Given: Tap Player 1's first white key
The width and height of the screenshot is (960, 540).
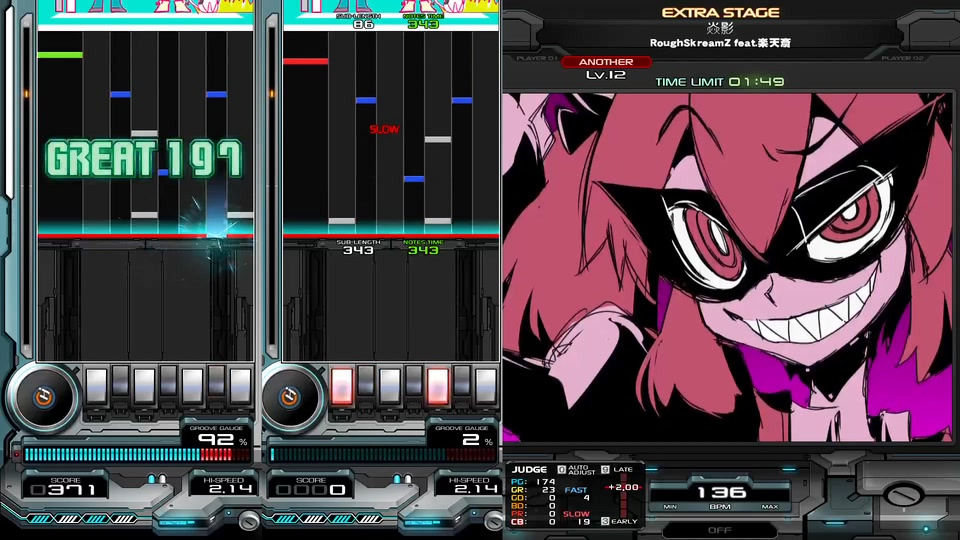Looking at the screenshot, I should click(97, 386).
